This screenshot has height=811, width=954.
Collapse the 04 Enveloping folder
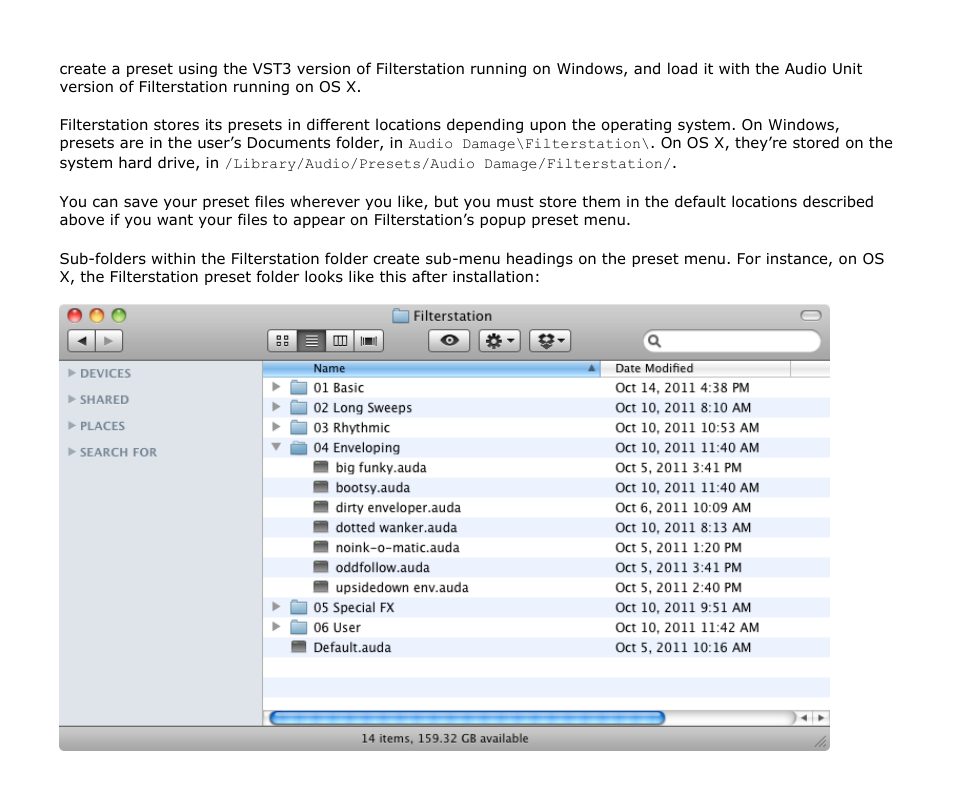[276, 447]
